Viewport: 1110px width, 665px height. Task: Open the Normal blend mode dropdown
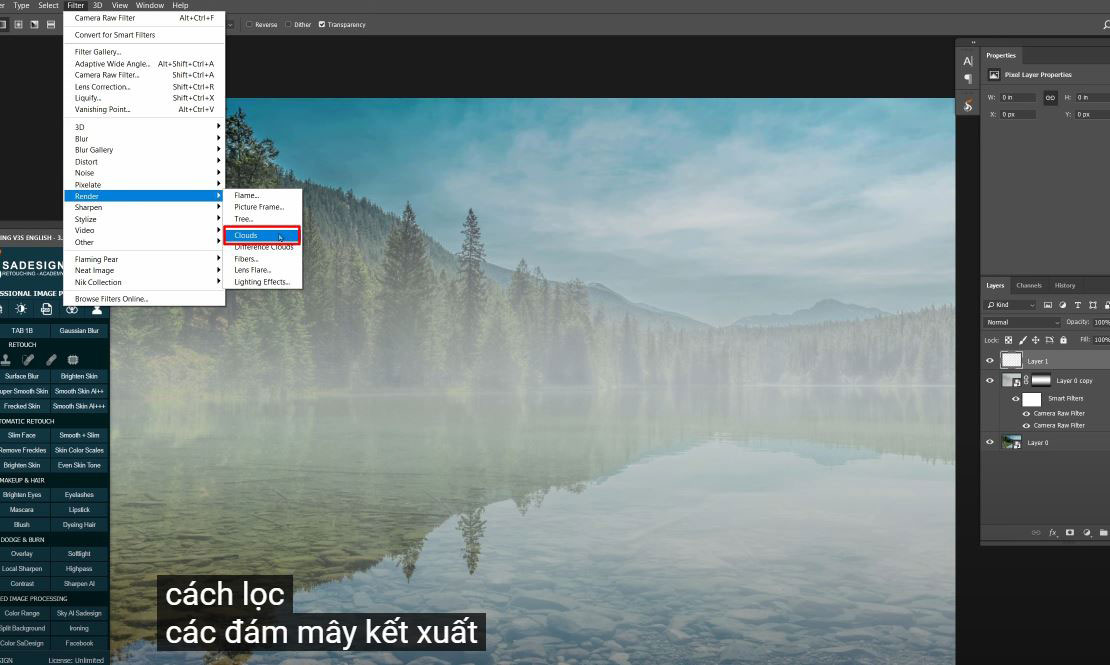click(x=1022, y=322)
